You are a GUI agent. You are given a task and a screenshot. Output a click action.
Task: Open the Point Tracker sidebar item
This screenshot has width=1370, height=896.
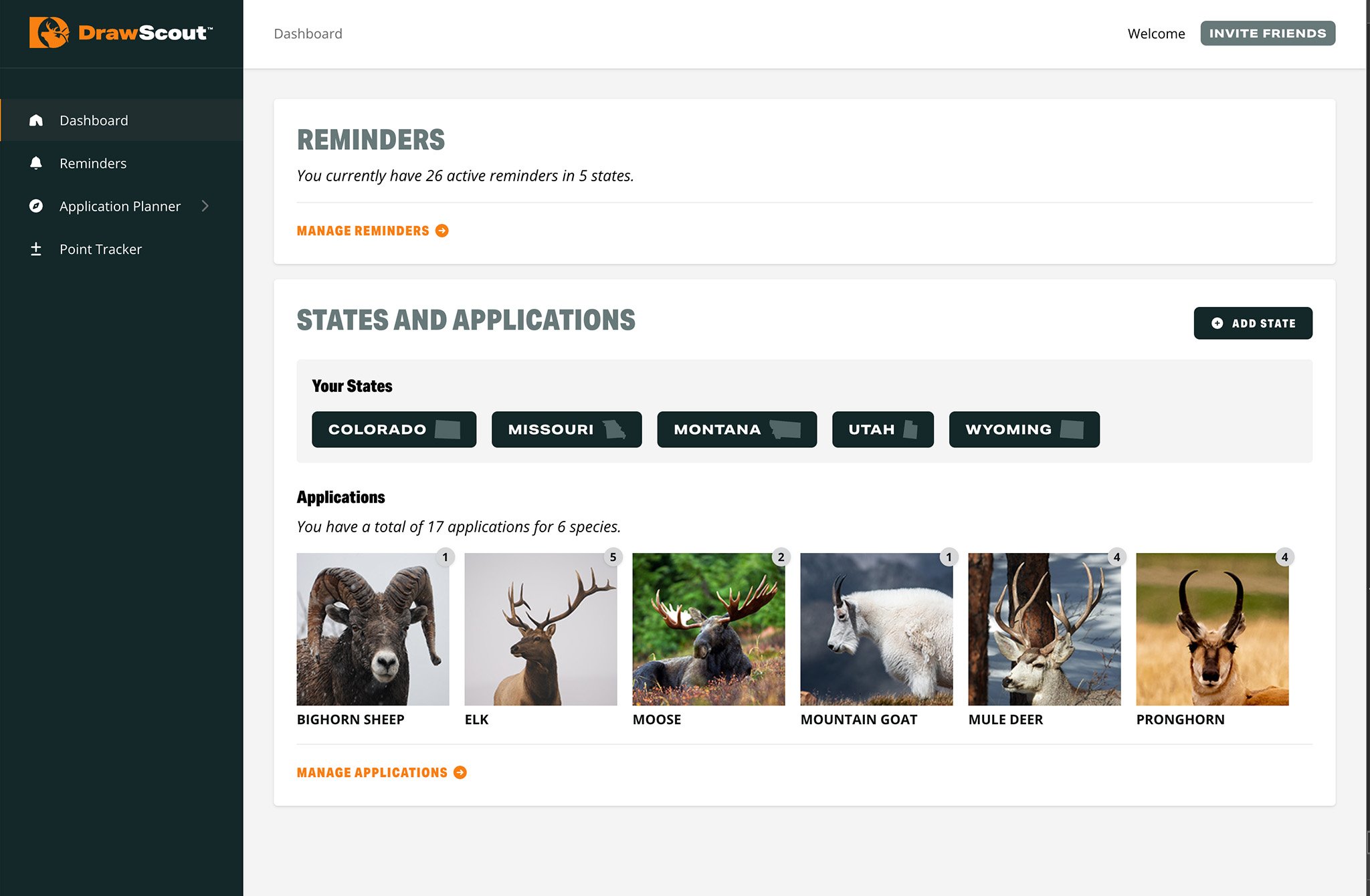point(100,249)
